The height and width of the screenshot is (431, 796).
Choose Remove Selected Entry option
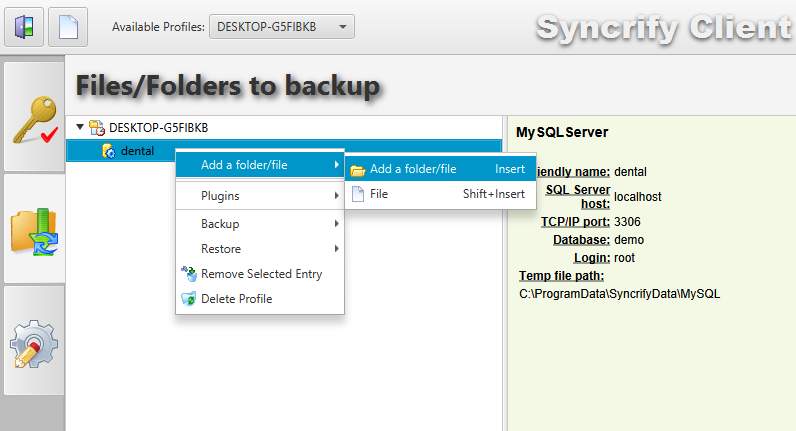click(x=261, y=274)
